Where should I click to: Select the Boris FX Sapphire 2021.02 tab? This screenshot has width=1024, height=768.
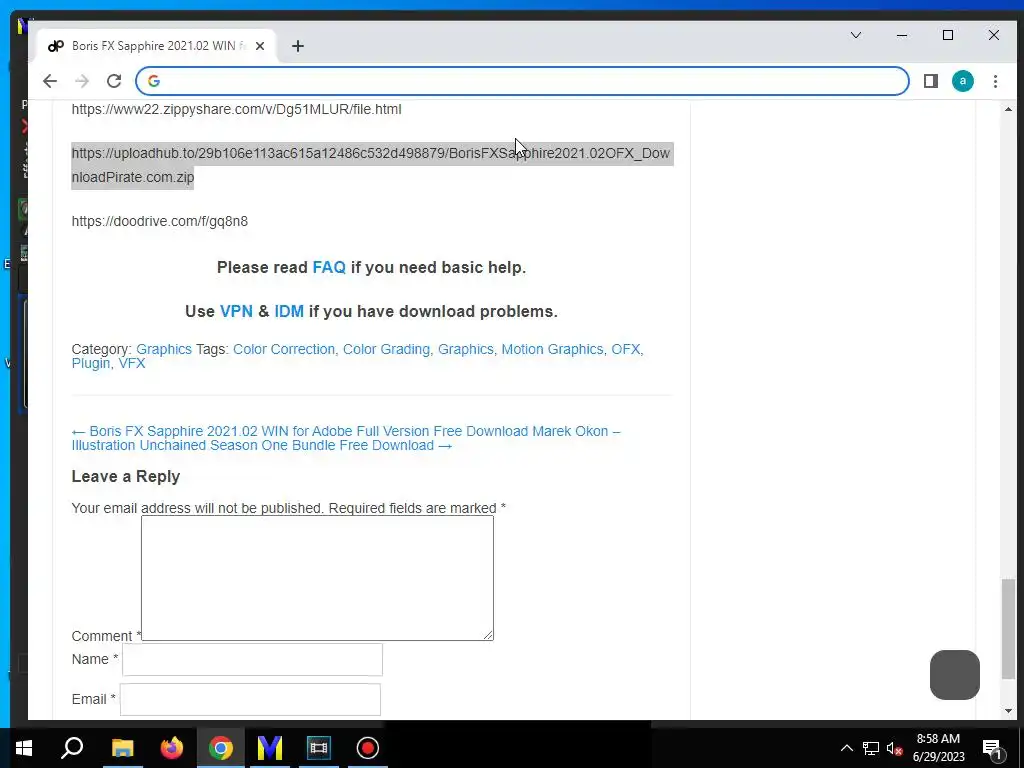point(157,46)
